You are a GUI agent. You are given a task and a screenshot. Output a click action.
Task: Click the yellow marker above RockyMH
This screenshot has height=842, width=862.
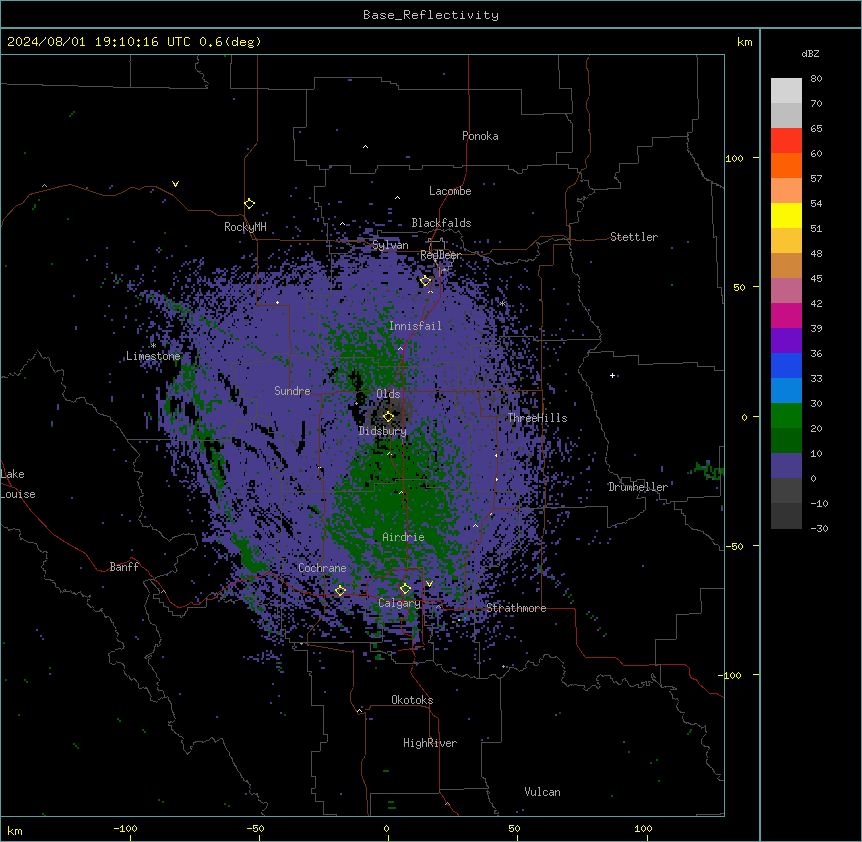249,203
